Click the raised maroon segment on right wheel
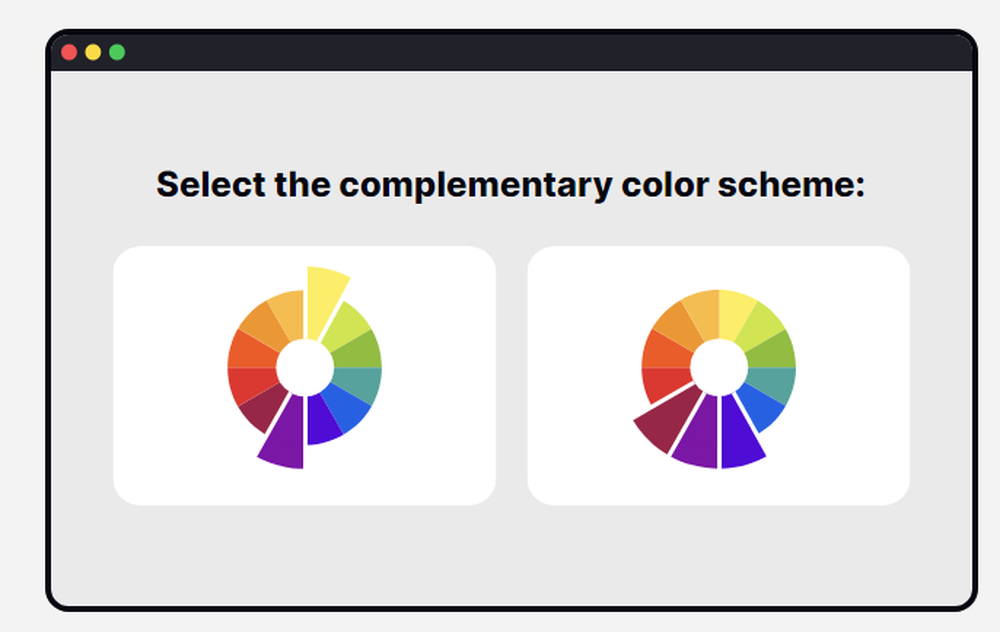This screenshot has height=632, width=1000. pos(666,420)
